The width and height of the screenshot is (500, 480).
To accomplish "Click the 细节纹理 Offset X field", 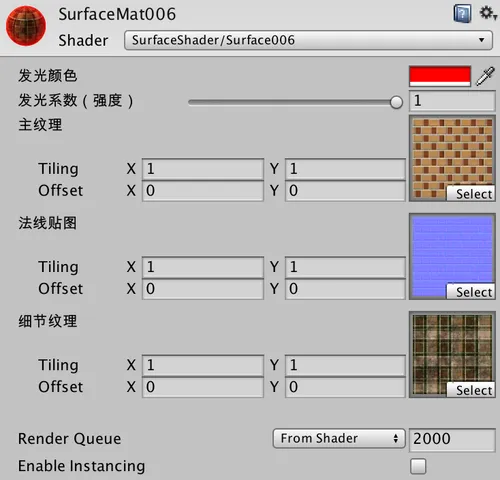I will 203,387.
